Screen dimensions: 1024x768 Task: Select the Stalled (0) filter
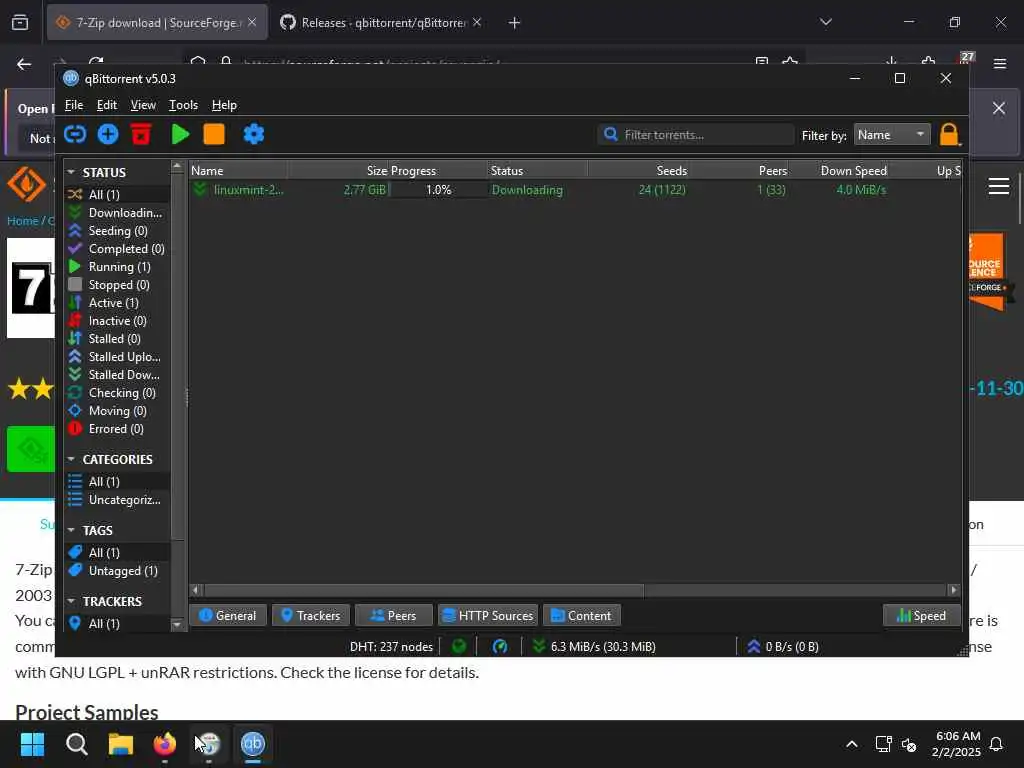[117, 339]
